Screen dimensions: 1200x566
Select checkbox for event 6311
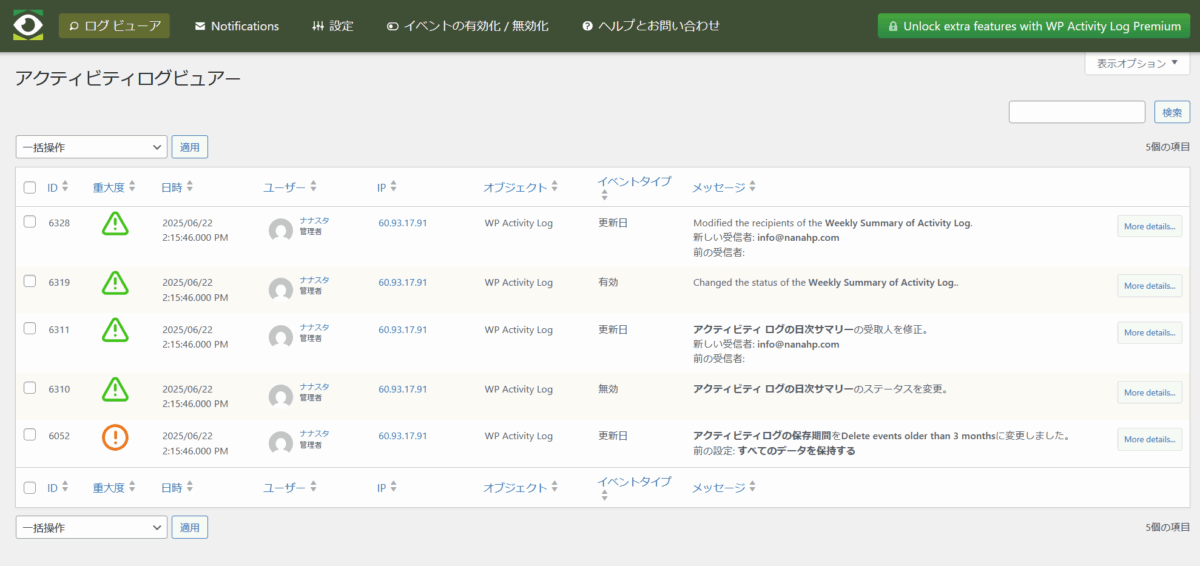30,328
